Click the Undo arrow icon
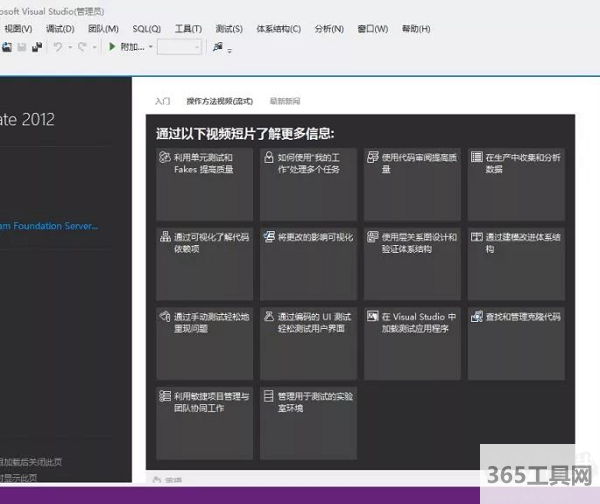 [x=59, y=47]
